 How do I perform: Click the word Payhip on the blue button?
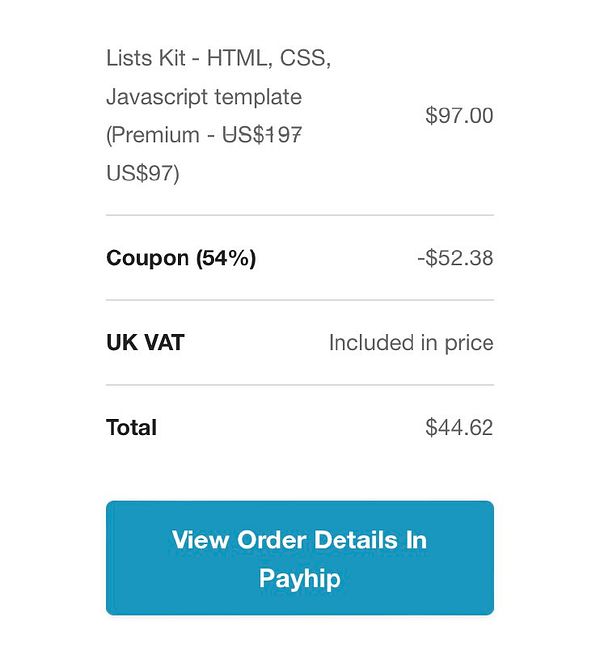299,578
